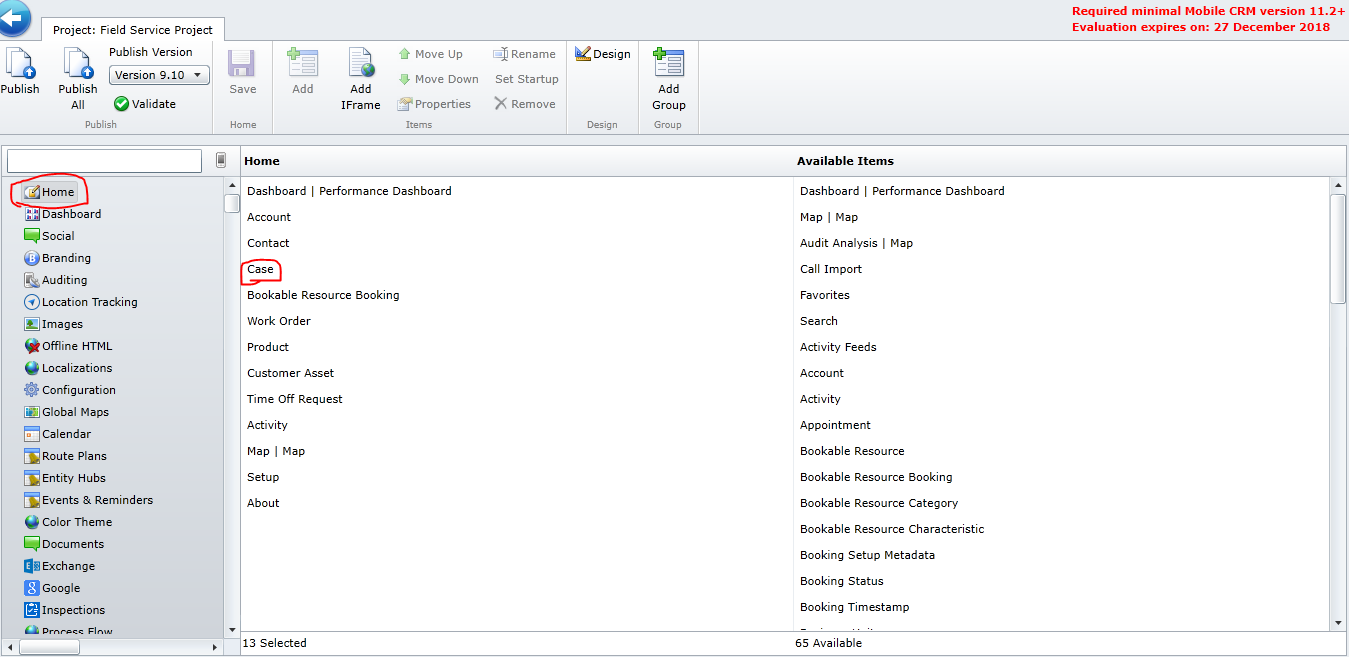
Task: Select the Route Plans sidebar item
Action: pos(72,455)
